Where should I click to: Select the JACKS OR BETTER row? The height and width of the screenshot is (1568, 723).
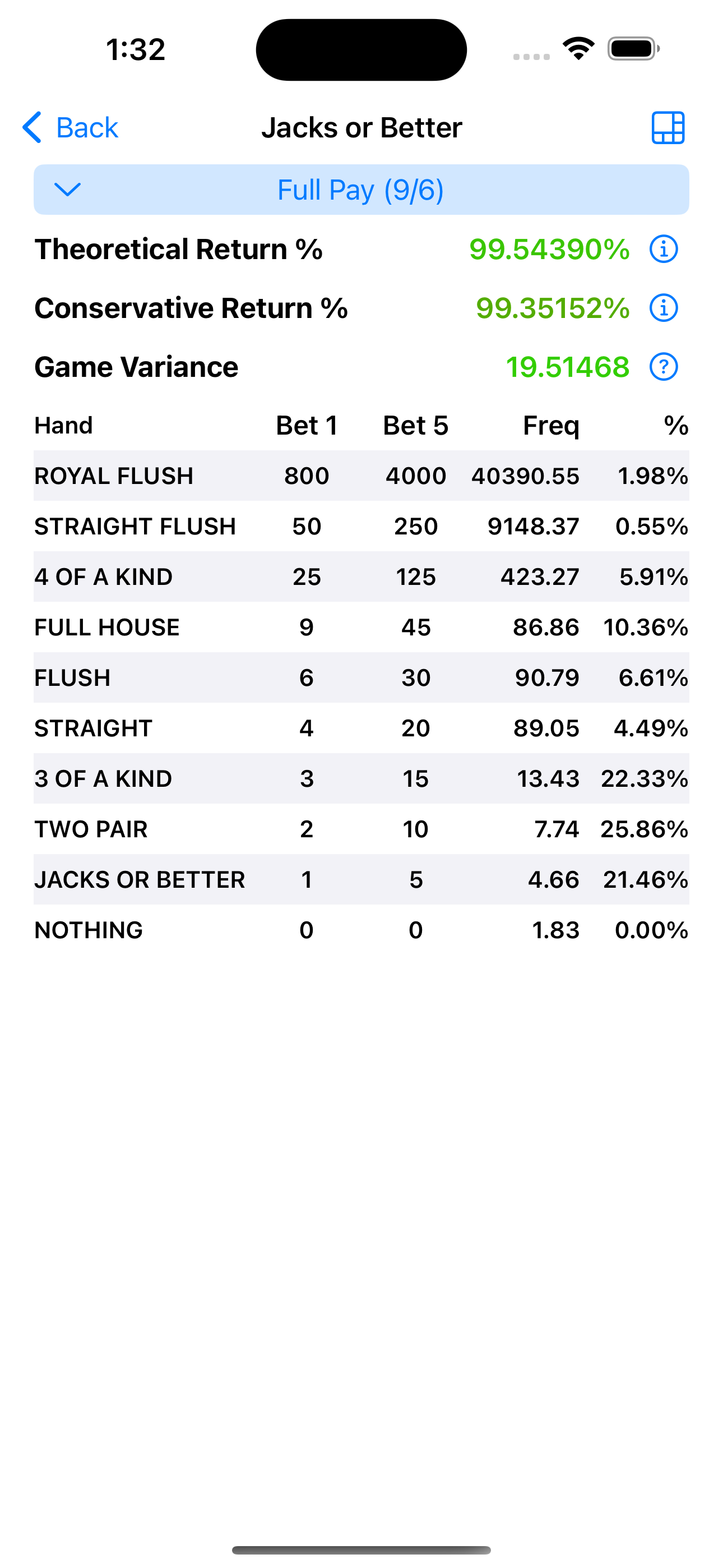pyautogui.click(x=361, y=879)
